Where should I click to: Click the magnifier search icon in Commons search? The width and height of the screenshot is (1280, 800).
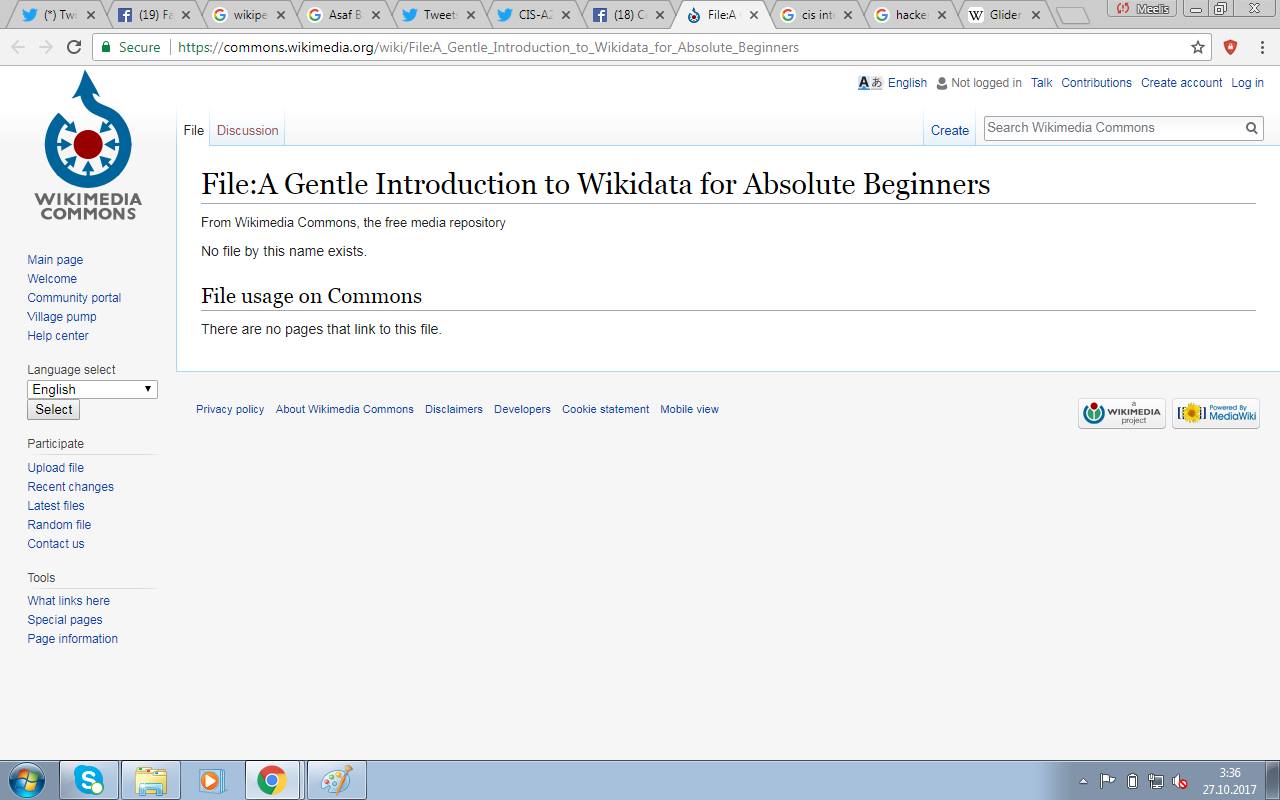(1251, 128)
